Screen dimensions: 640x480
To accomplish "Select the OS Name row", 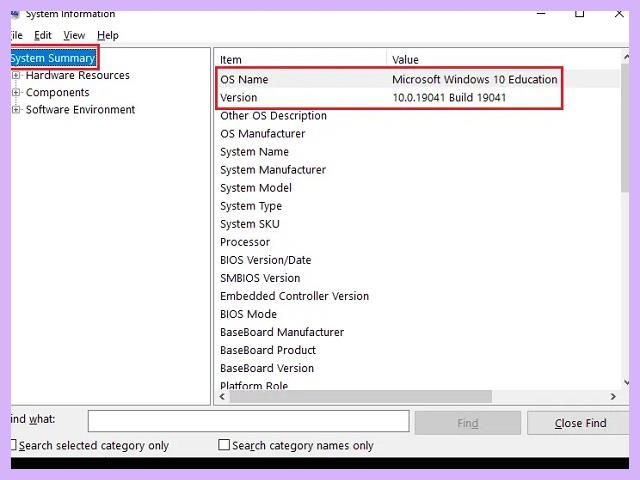I will (418, 79).
